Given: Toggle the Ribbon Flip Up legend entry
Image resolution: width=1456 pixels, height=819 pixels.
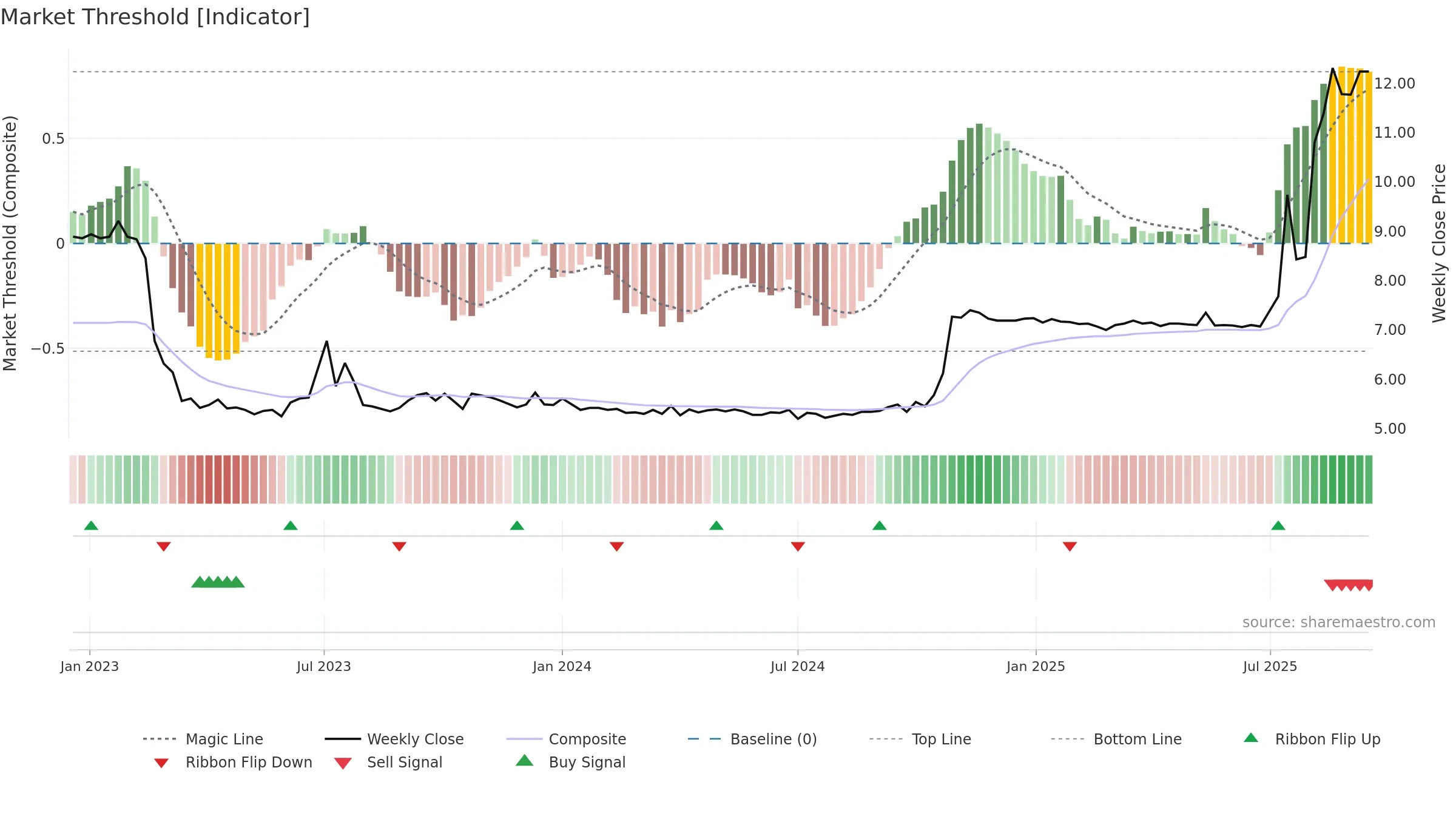Looking at the screenshot, I should click(1312, 739).
